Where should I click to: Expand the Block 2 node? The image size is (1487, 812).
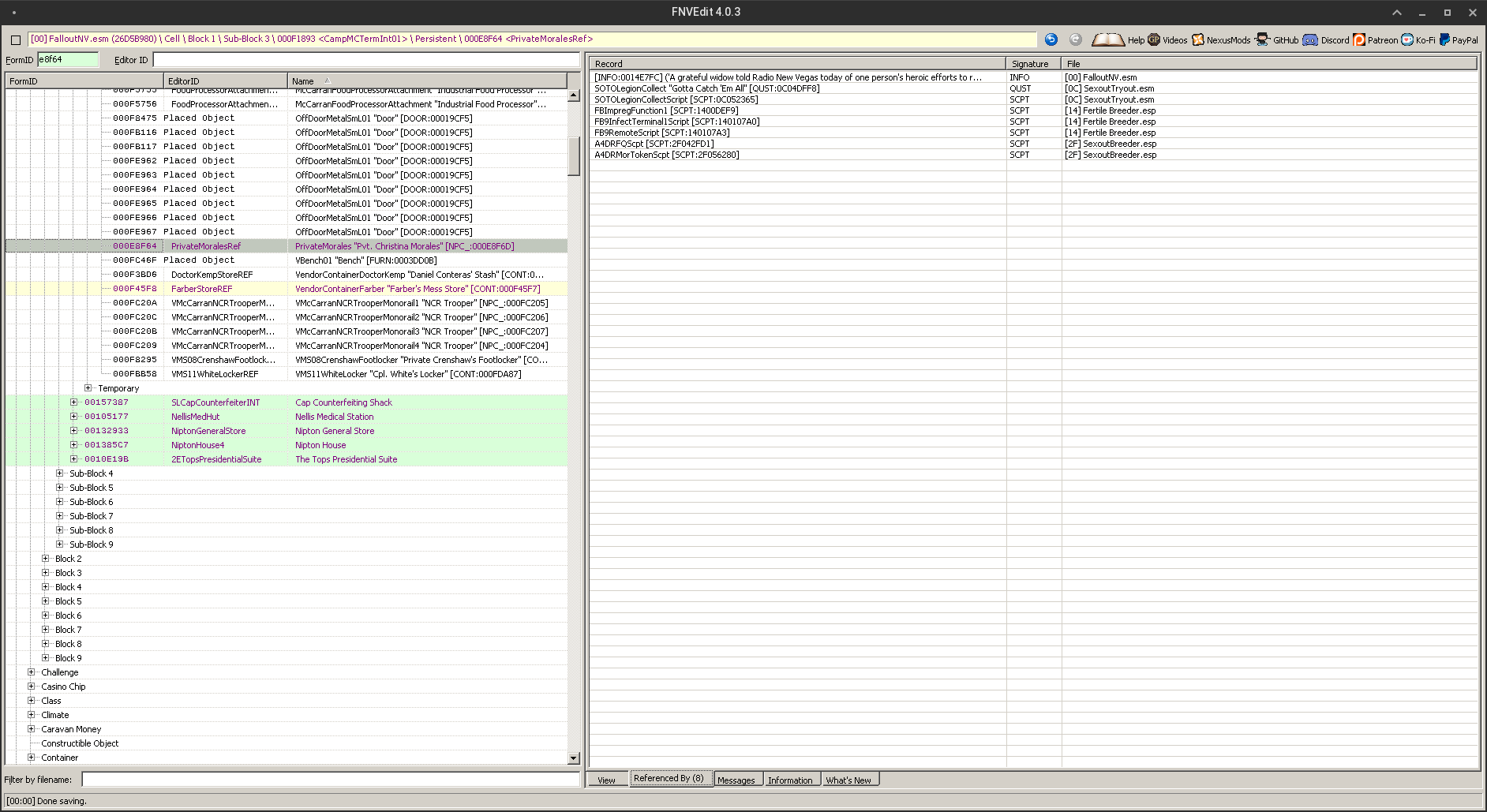tap(45, 559)
